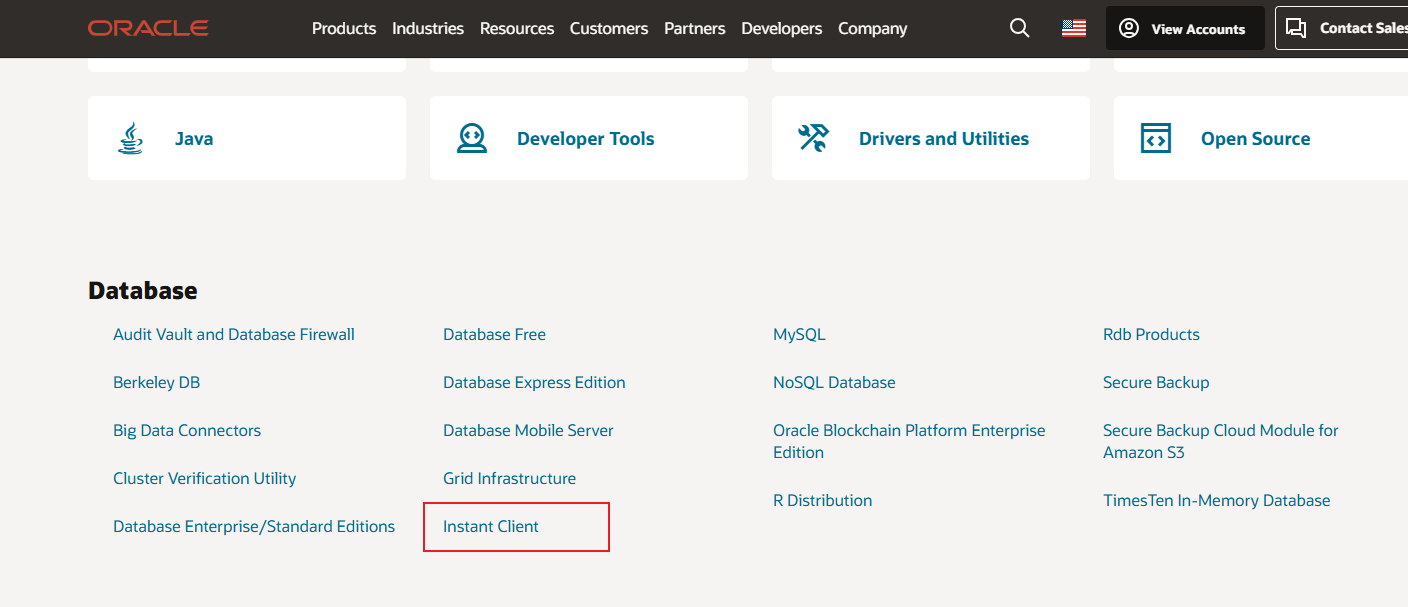Click the Java coffee cup icon
This screenshot has width=1408, height=607.
[130, 138]
